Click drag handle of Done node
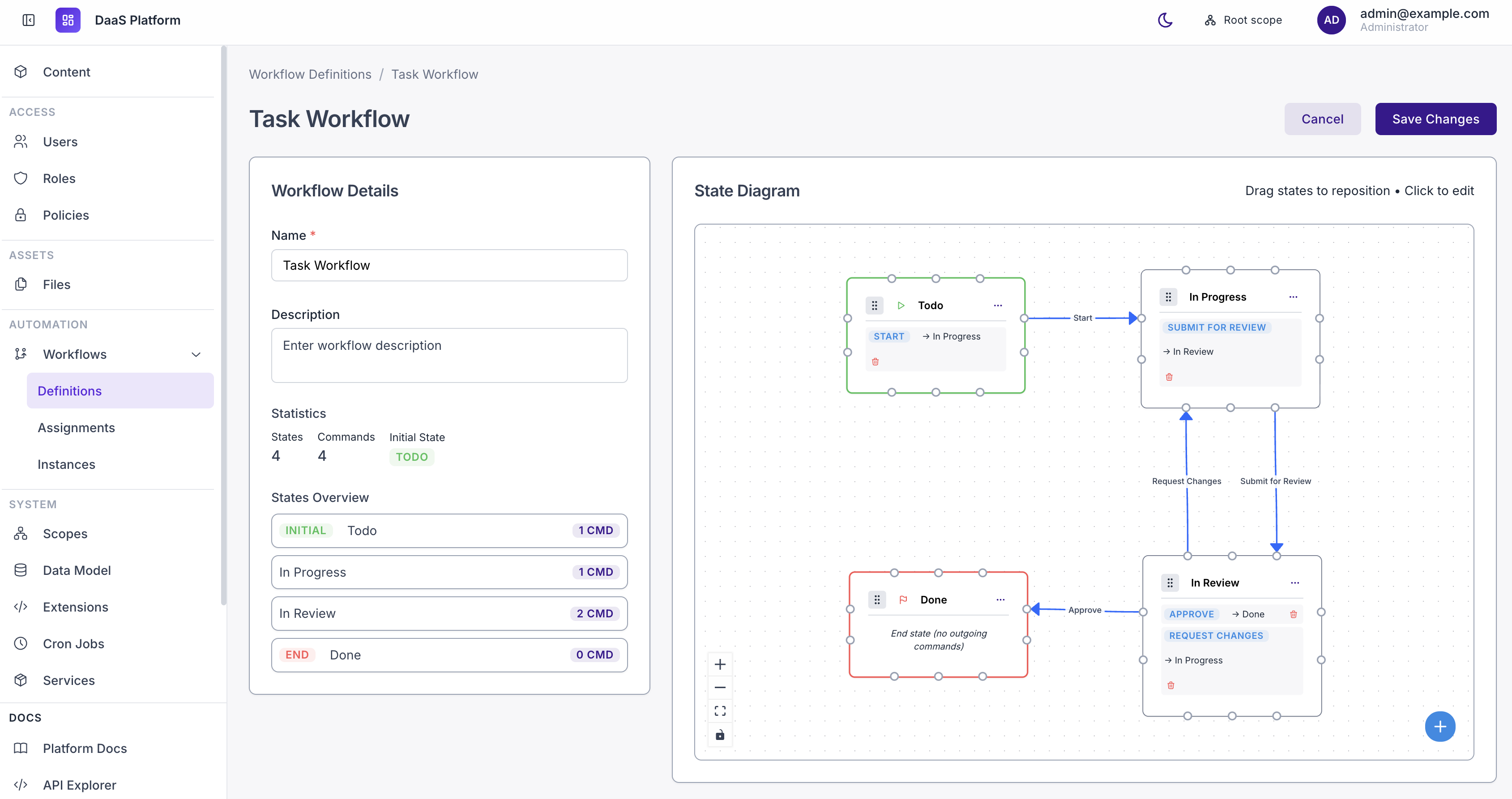The image size is (1512, 799). coord(877,599)
